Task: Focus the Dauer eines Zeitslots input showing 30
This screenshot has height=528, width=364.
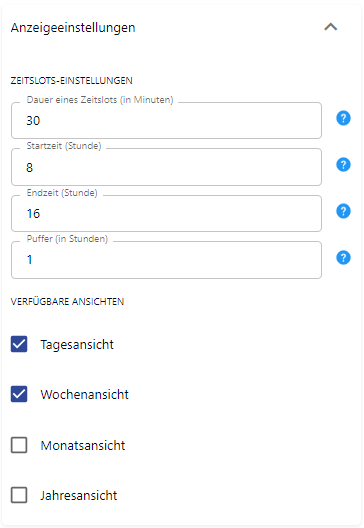Action: click(166, 121)
